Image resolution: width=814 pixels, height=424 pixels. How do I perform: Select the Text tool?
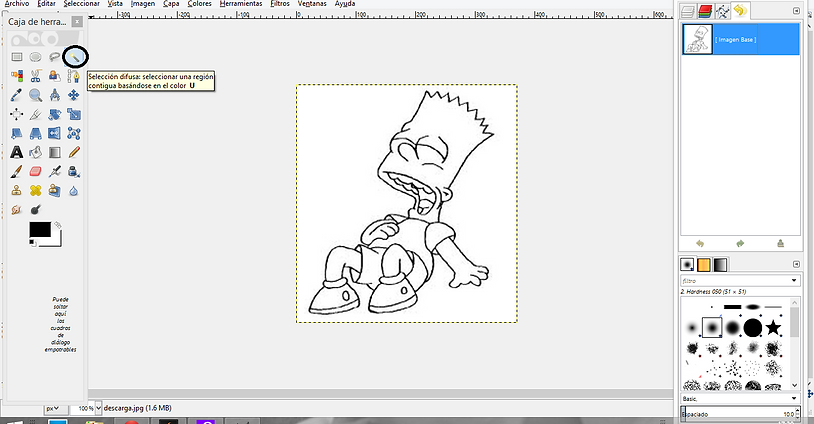17,152
